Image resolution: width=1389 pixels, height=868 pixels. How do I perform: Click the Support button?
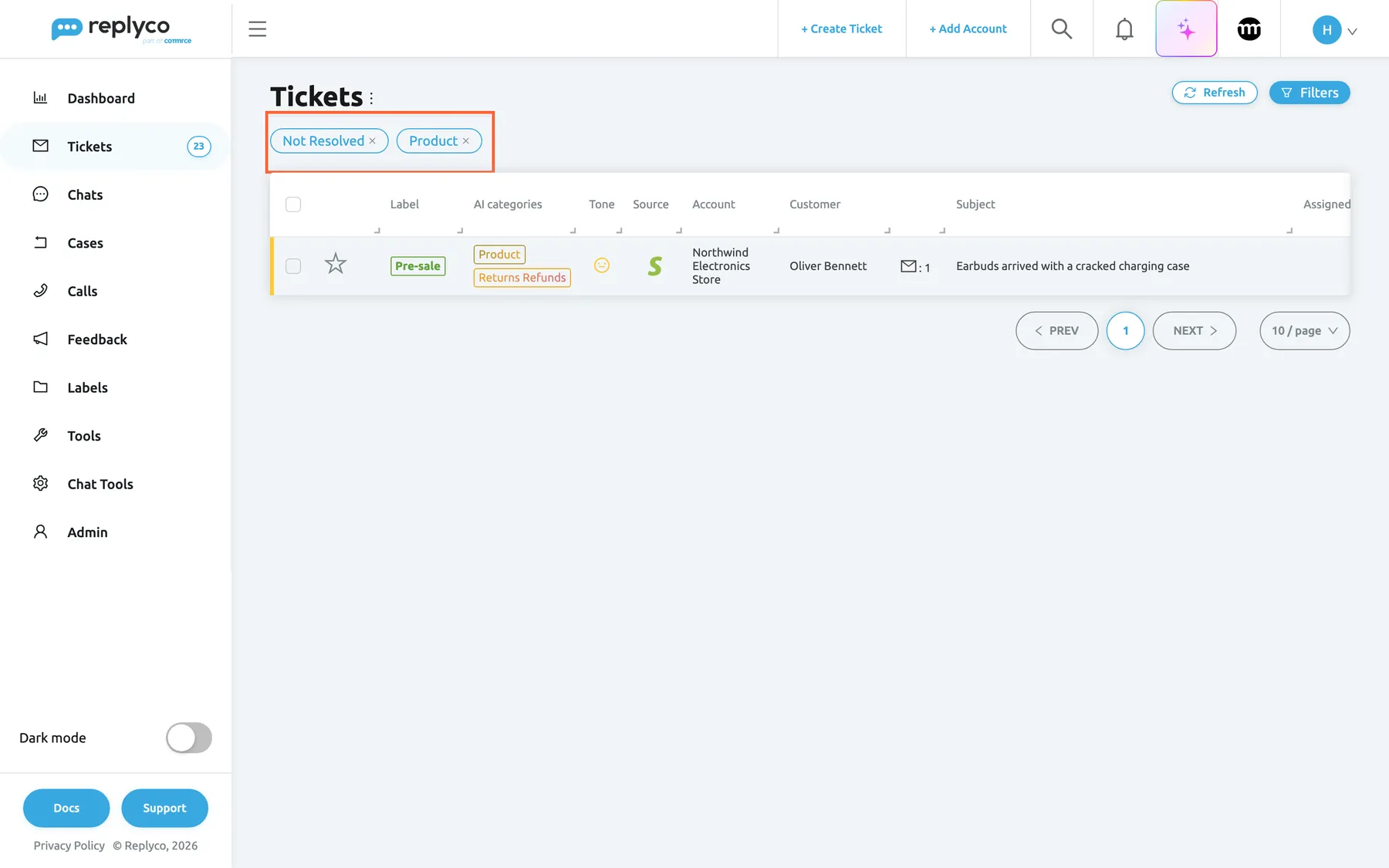click(x=164, y=808)
